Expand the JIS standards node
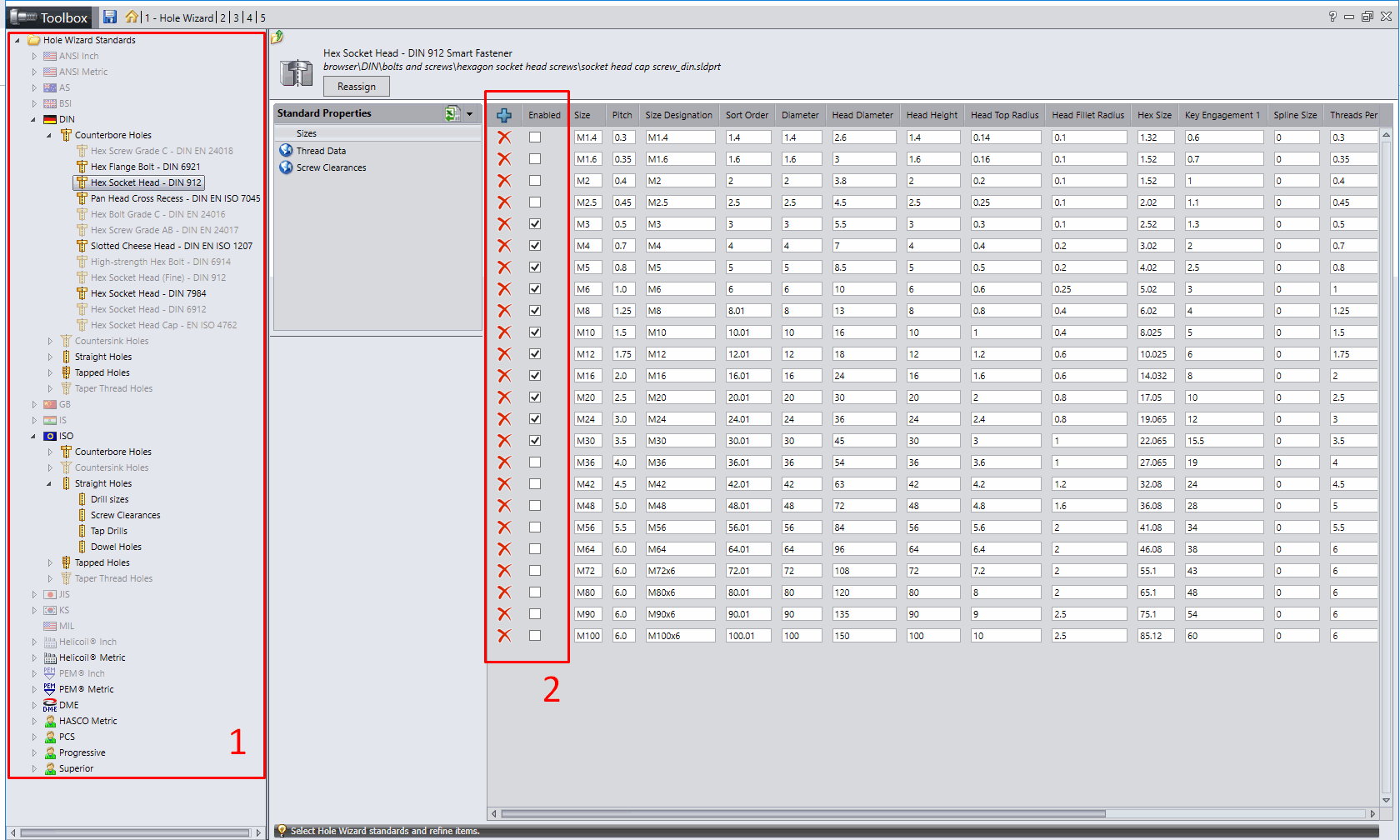Viewport: 1400px width, 840px height. [x=33, y=594]
